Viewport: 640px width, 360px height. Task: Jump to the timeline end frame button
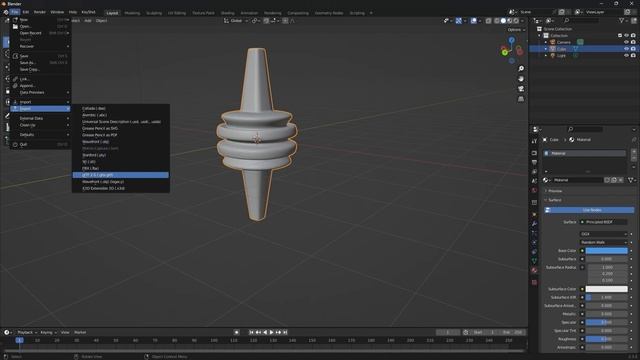tap(285, 332)
